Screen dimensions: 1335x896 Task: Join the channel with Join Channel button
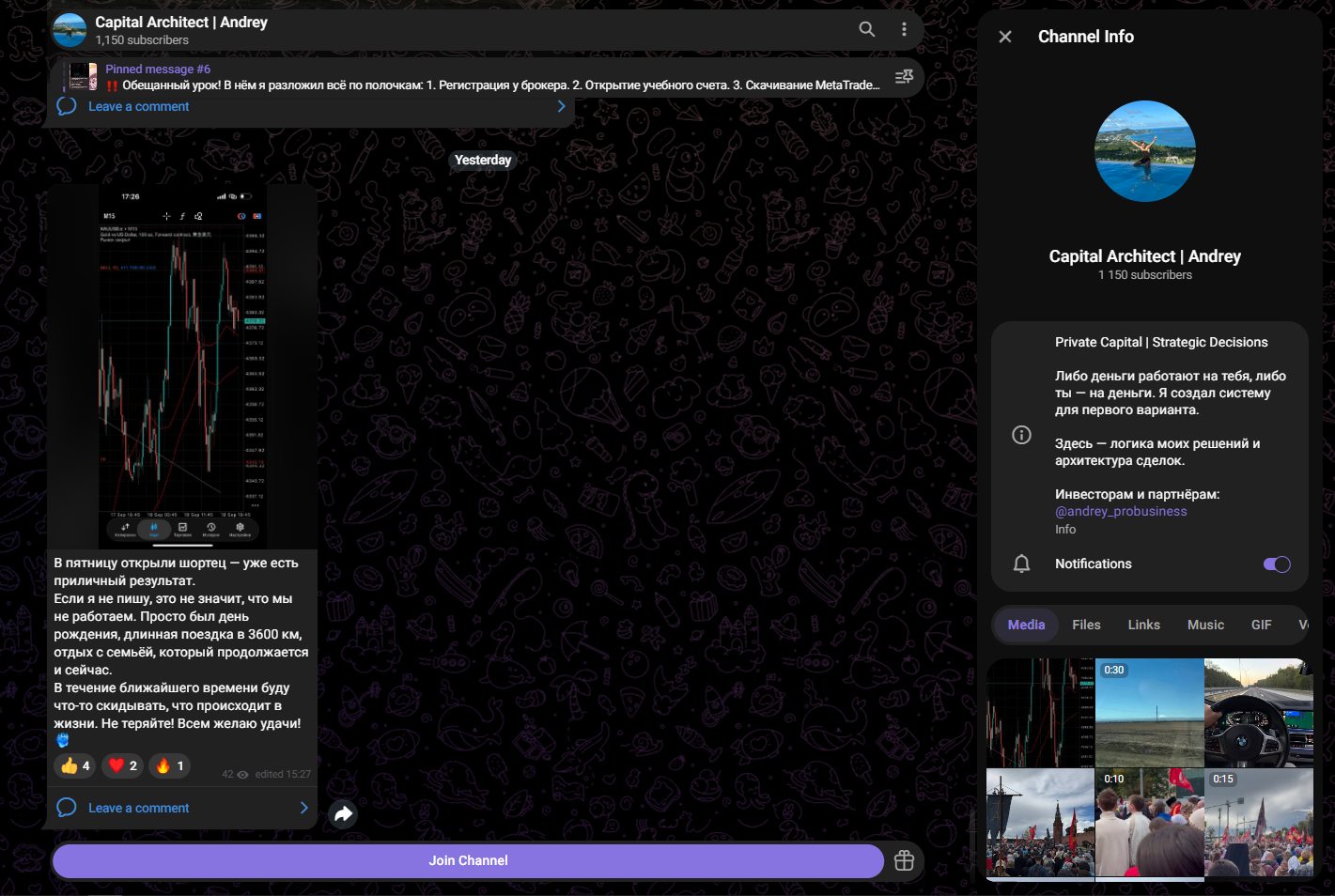pos(468,861)
